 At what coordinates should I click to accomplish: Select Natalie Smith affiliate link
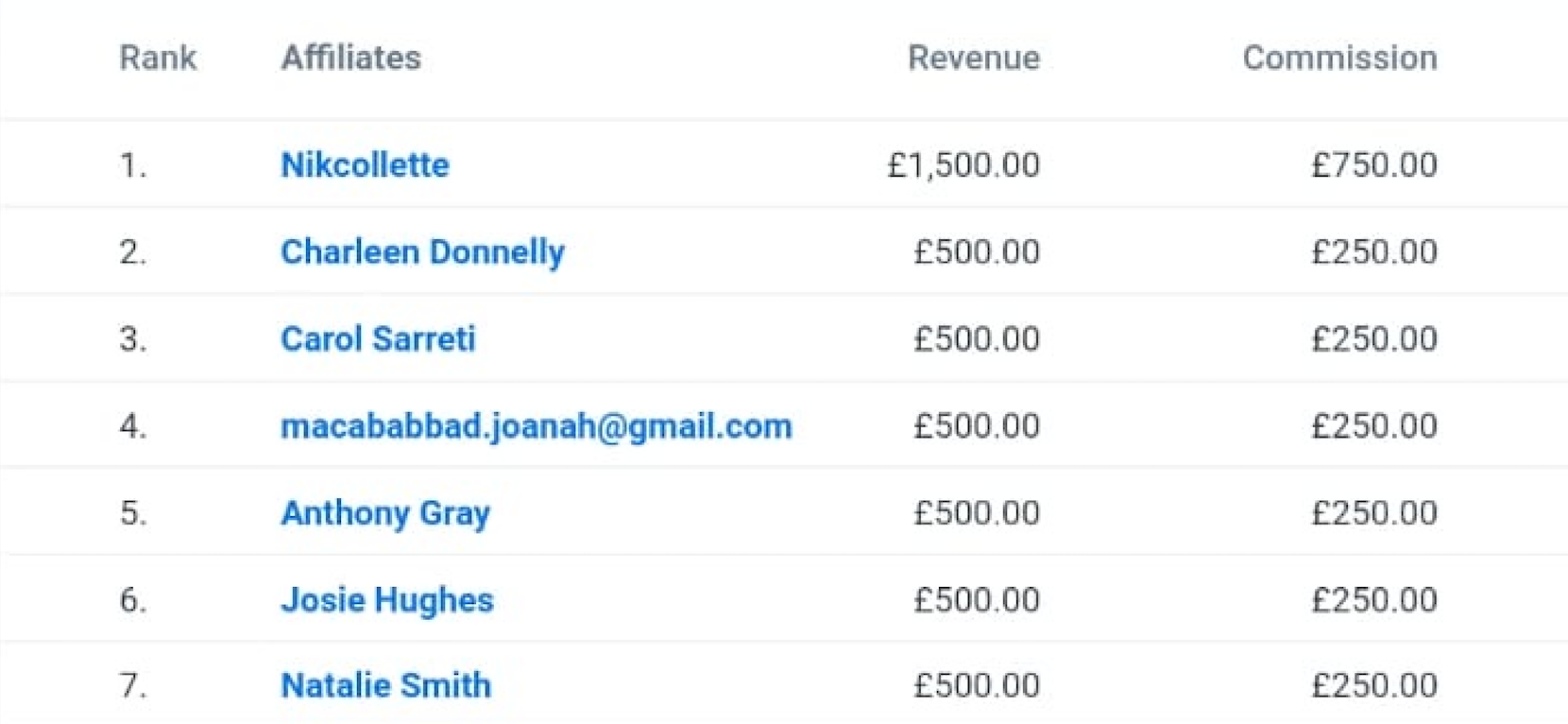pyautogui.click(x=386, y=685)
